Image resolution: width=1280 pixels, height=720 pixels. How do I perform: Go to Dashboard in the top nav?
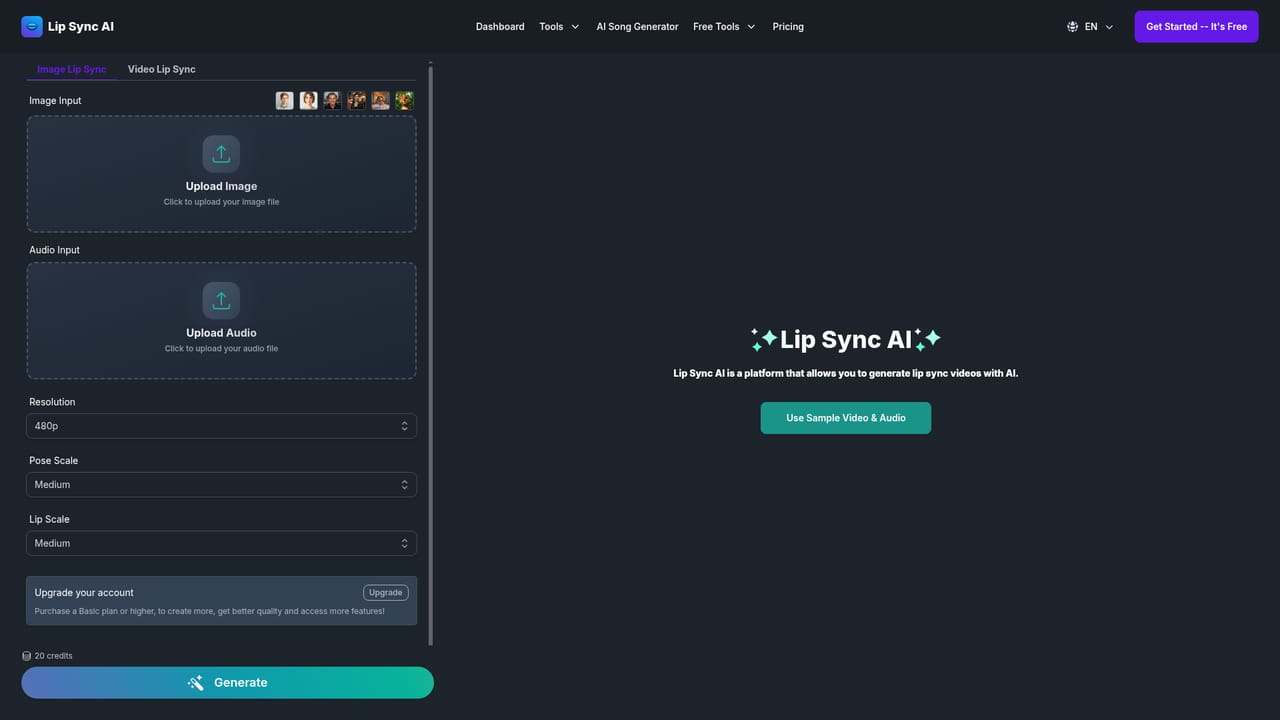pyautogui.click(x=500, y=27)
